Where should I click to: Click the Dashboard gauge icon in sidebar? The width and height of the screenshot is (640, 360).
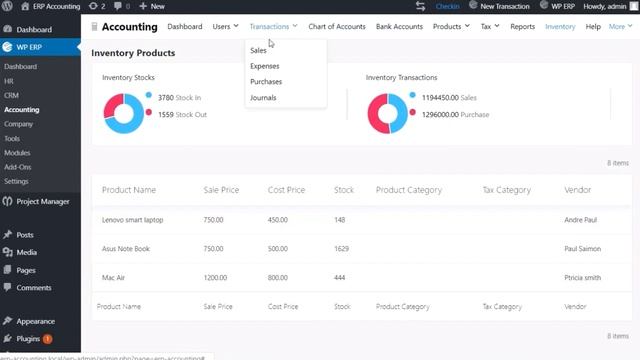[7, 29]
